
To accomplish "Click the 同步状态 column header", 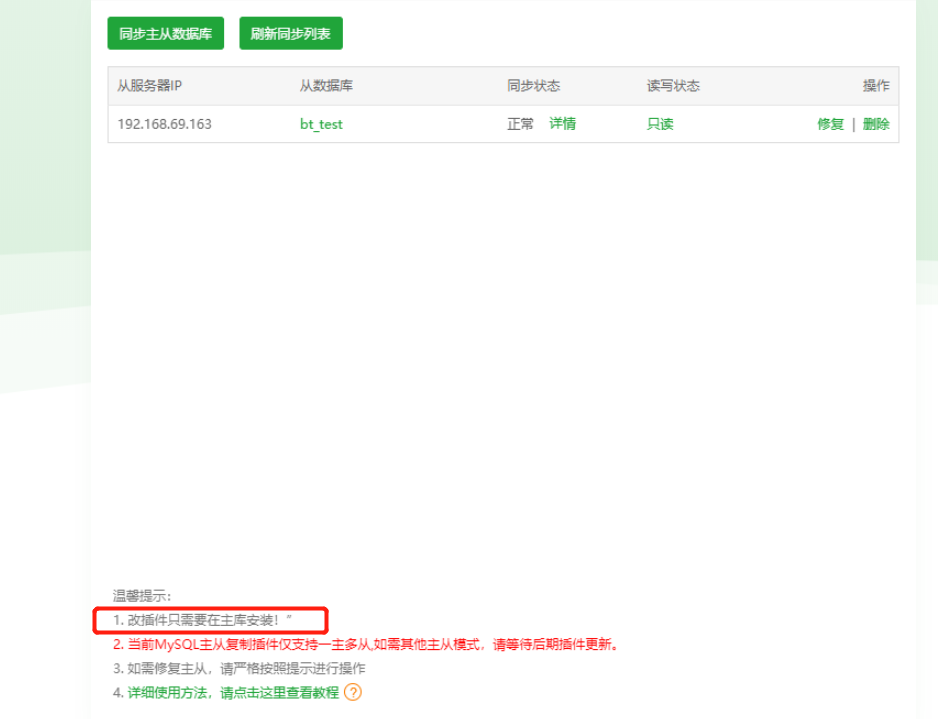I will click(532, 86).
